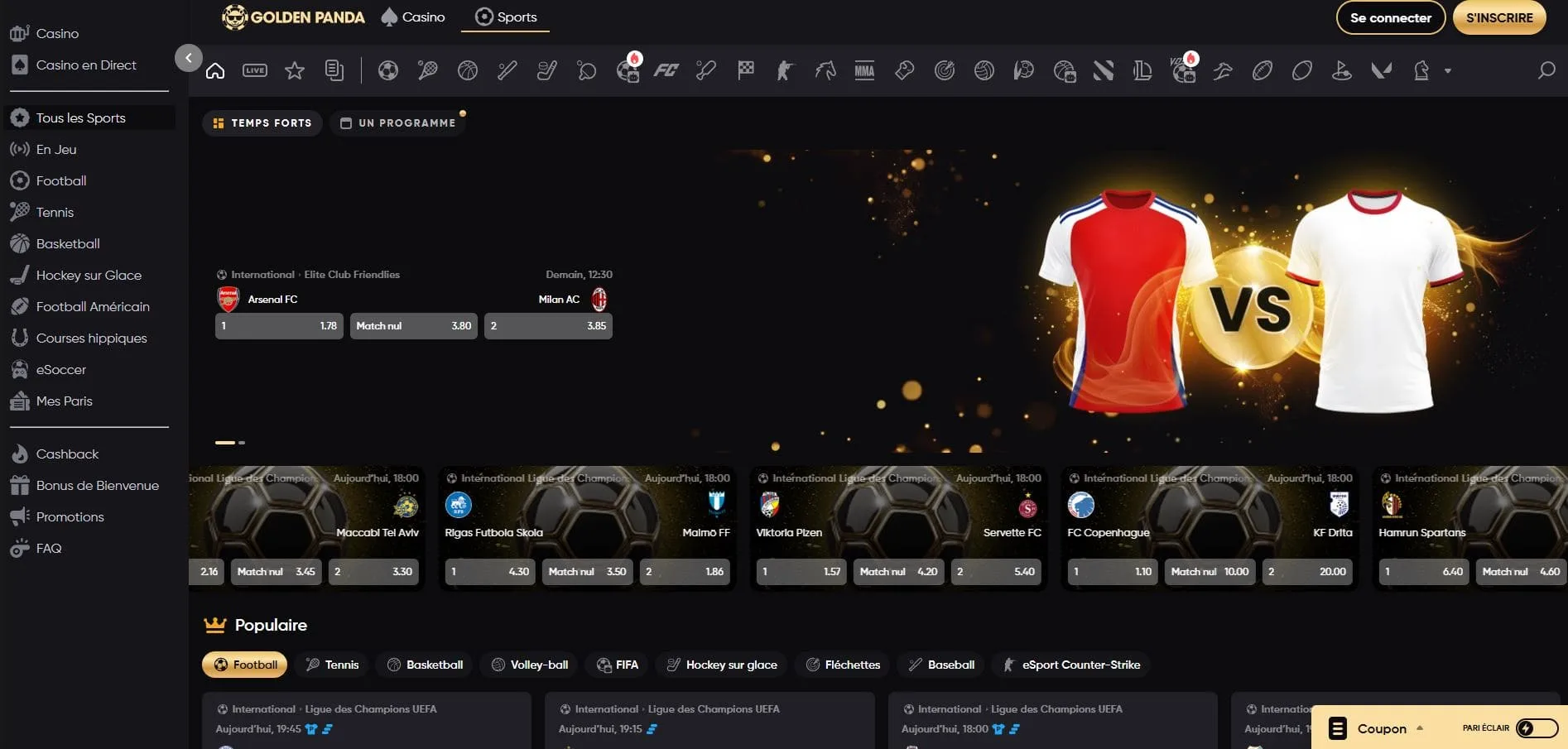Open favorites star icon in toolbar
Screen dimensions: 1568x749
pyautogui.click(x=295, y=71)
